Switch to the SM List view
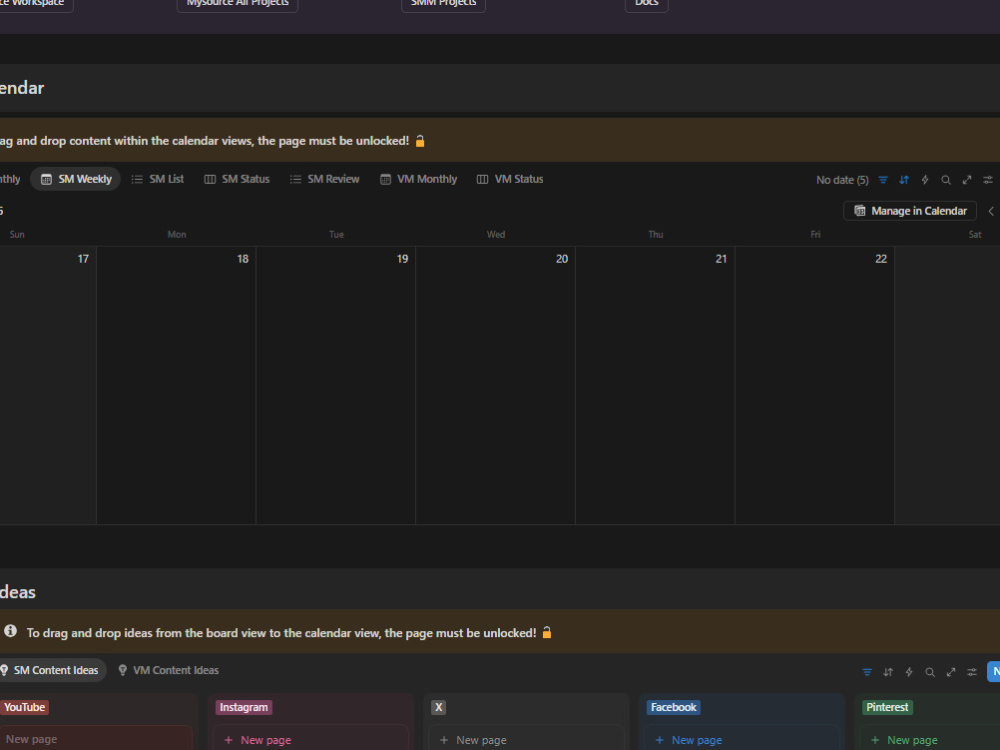The width and height of the screenshot is (1000, 750). point(158,179)
